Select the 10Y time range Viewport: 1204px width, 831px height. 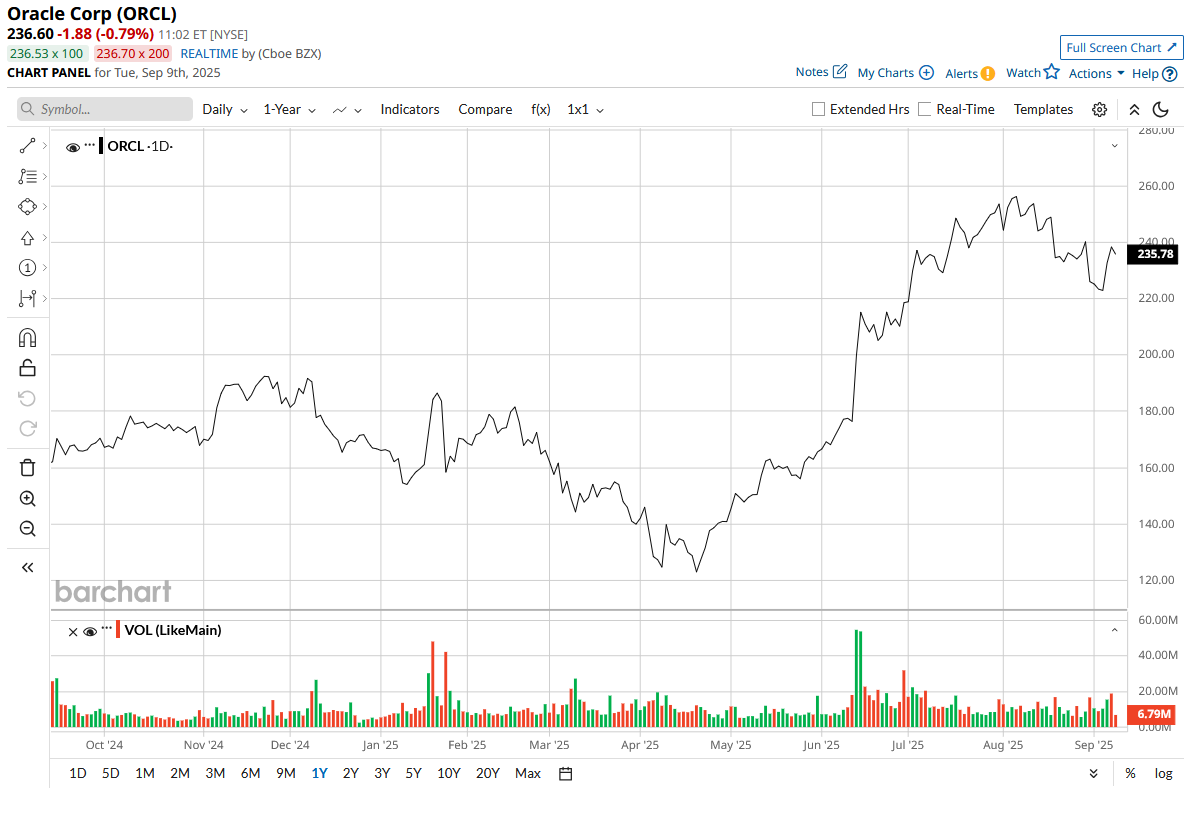click(449, 773)
